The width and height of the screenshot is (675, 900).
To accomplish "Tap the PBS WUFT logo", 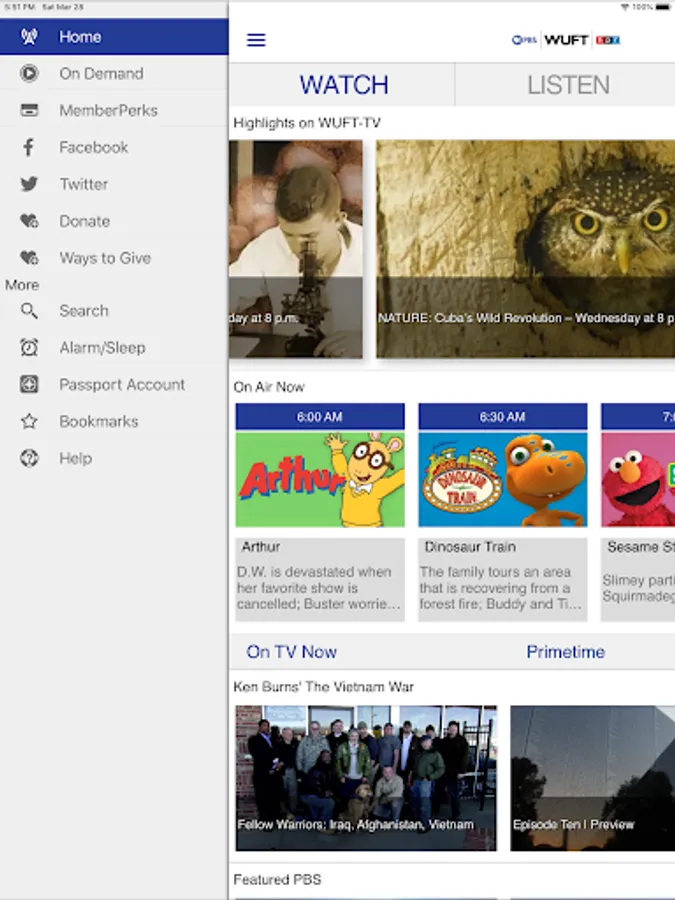I will click(566, 40).
